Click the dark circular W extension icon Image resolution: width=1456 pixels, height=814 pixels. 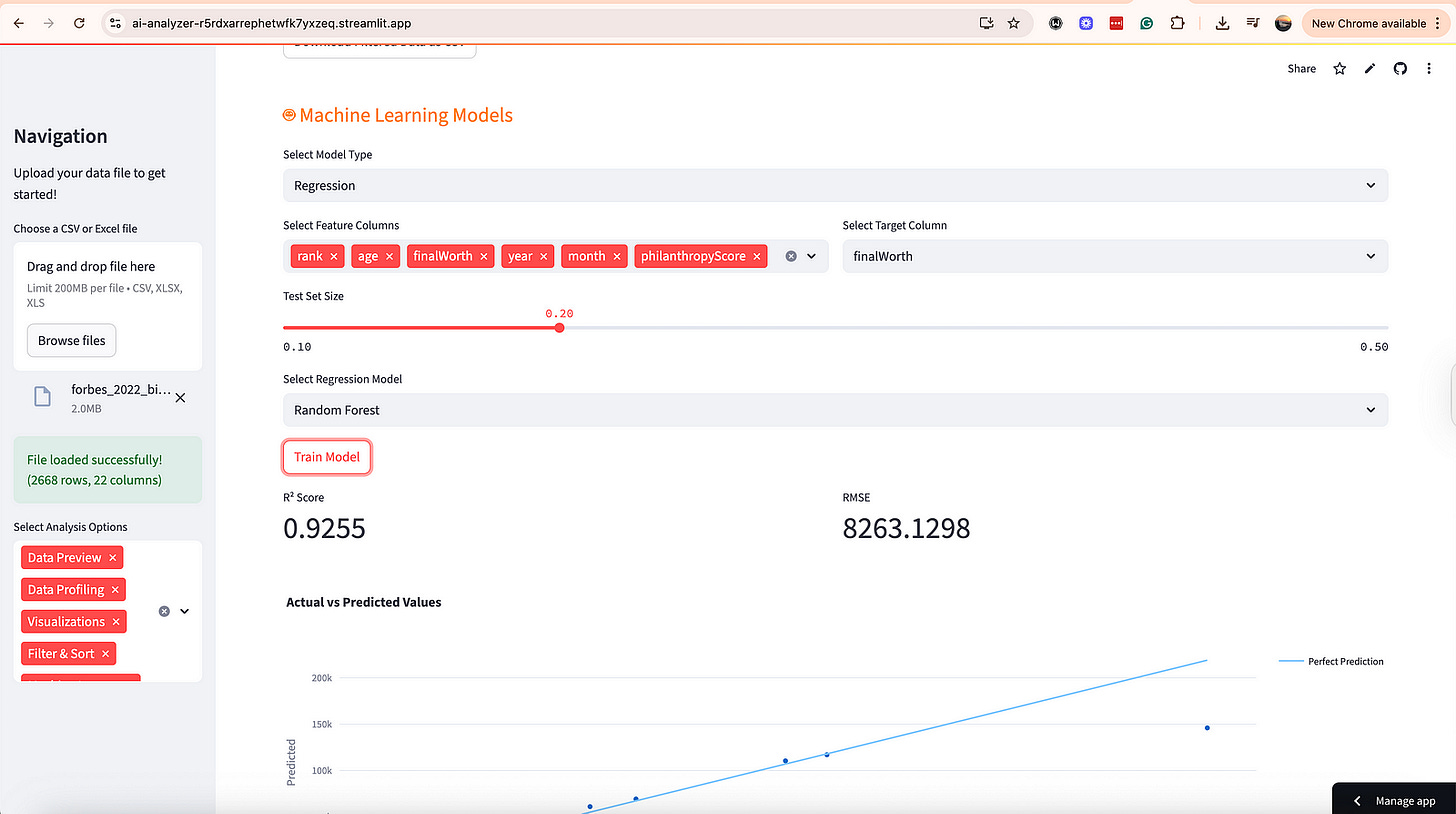click(1056, 23)
